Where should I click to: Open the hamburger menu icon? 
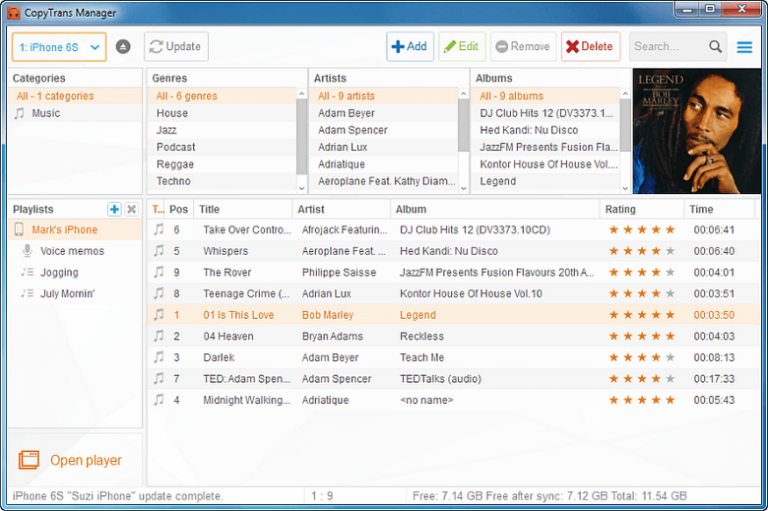click(744, 47)
